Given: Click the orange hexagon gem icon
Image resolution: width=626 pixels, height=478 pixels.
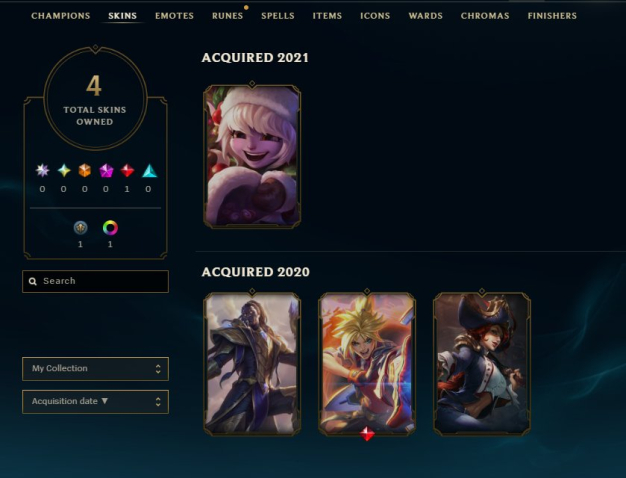Looking at the screenshot, I should 85,171.
